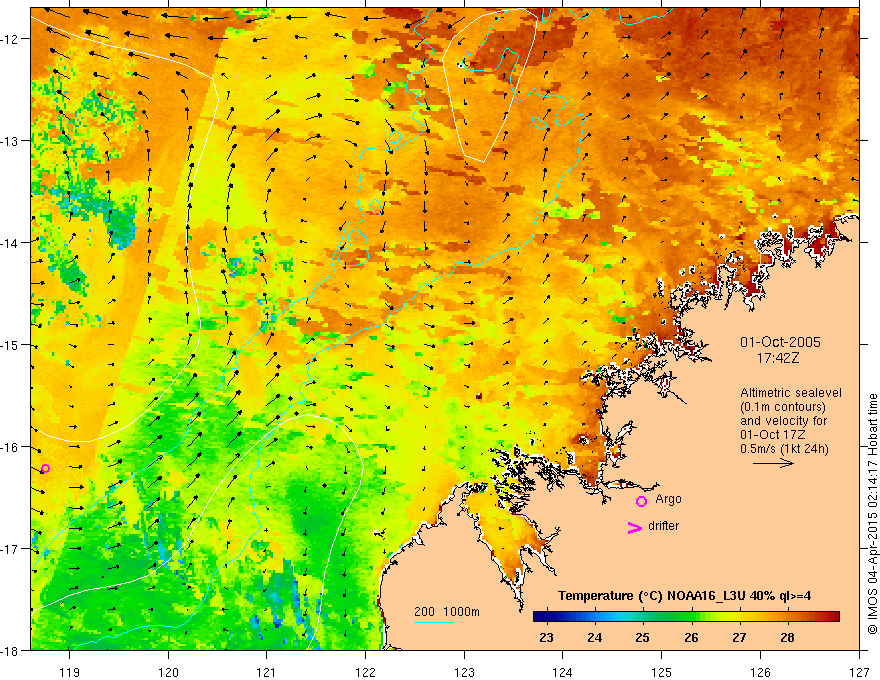This screenshot has height=680, width=880.
Task: Click the '01-Oct 17Z' text line
Action: (772, 435)
